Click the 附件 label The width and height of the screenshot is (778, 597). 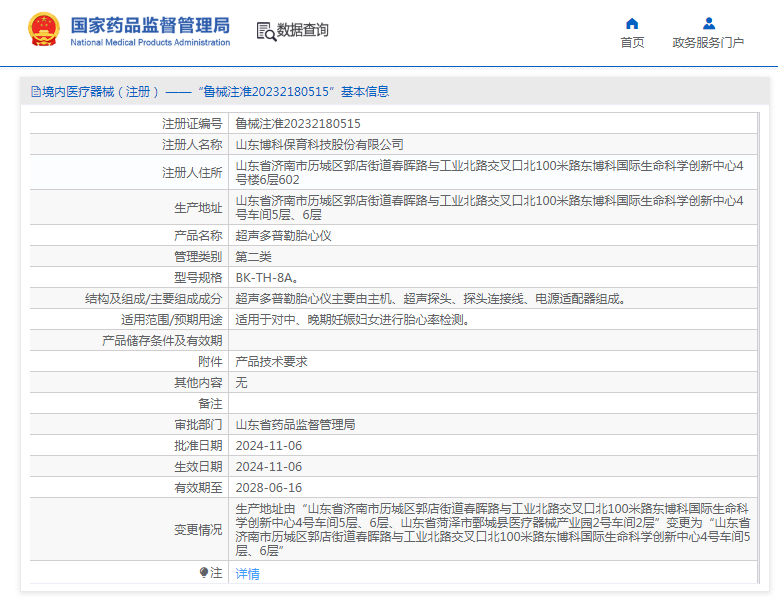(210, 362)
